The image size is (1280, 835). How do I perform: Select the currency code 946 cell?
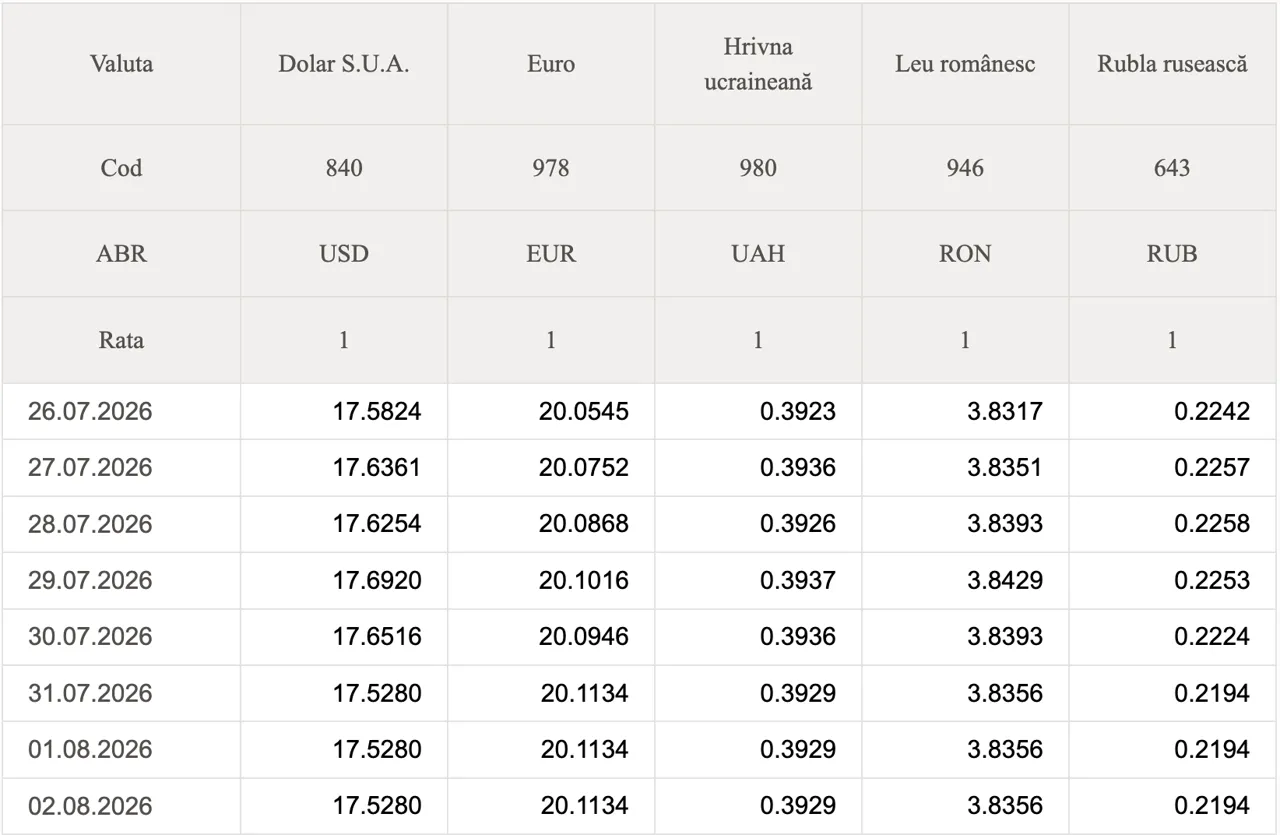(x=965, y=168)
